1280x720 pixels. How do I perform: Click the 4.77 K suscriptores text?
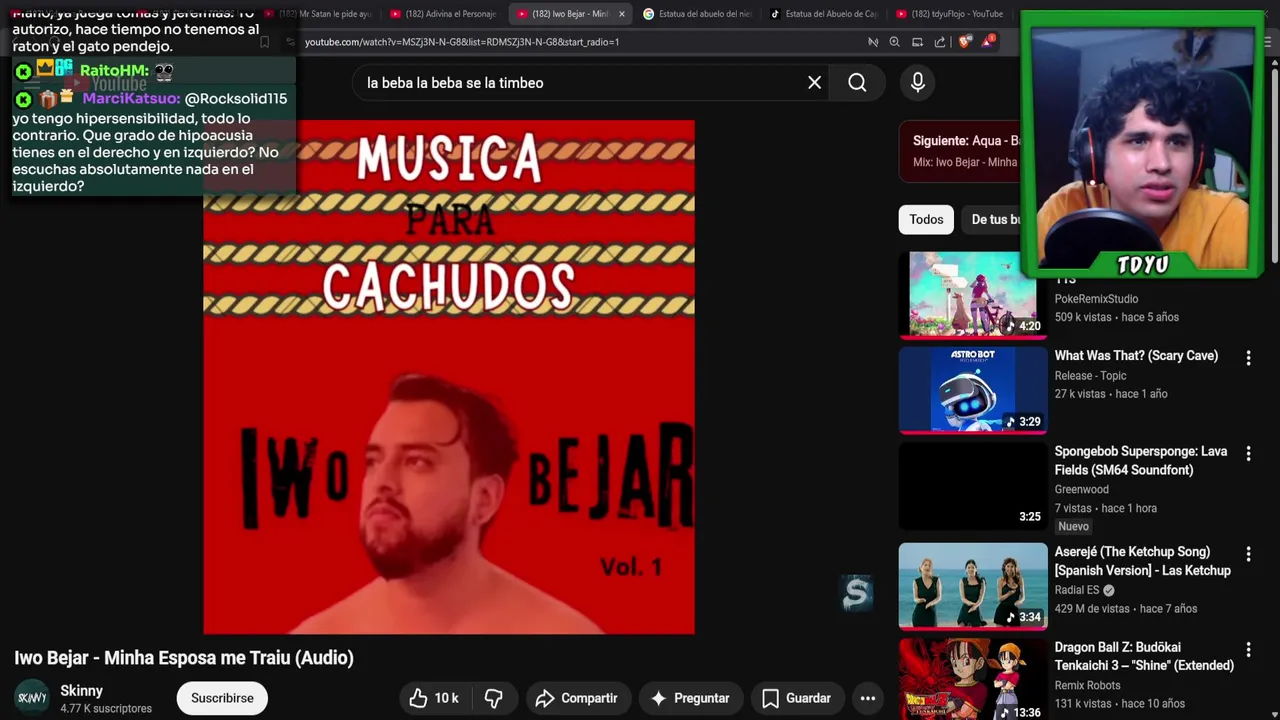pyautogui.click(x=106, y=709)
